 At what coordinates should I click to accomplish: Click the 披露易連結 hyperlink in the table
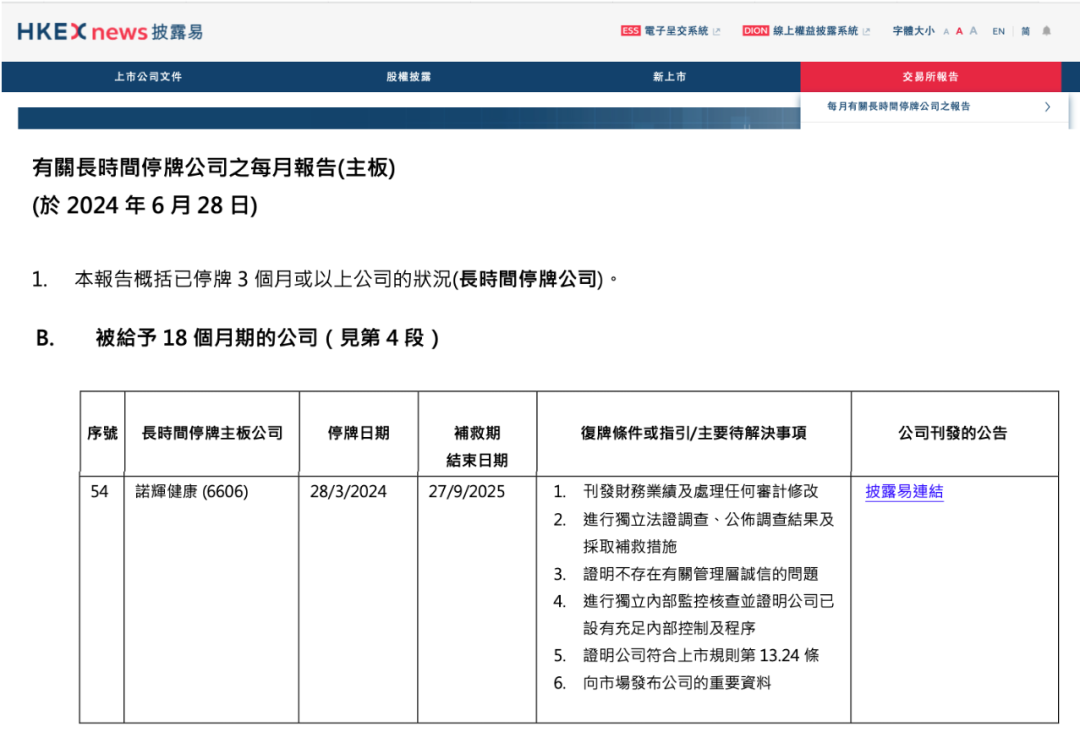pyautogui.click(x=904, y=492)
